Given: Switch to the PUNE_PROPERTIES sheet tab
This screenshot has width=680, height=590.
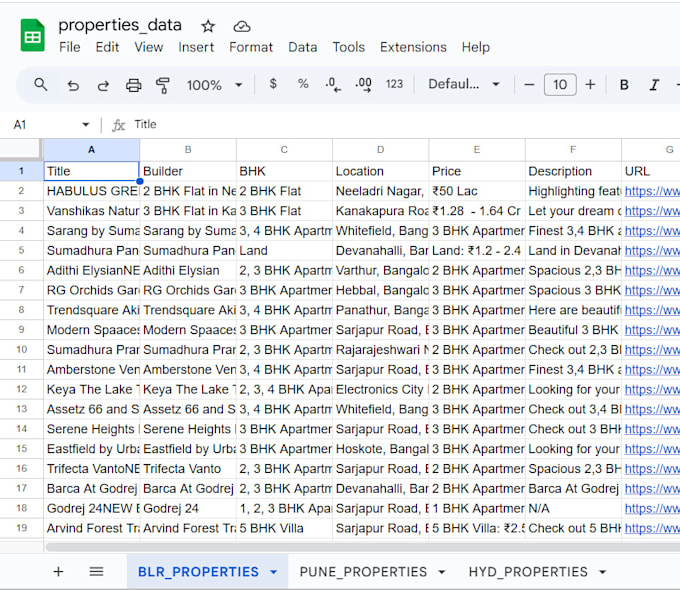Looking at the screenshot, I should tap(363, 572).
